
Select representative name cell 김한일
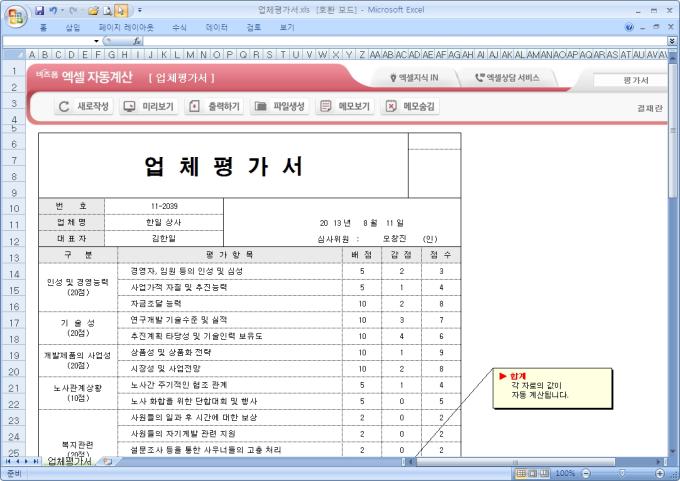point(164,239)
